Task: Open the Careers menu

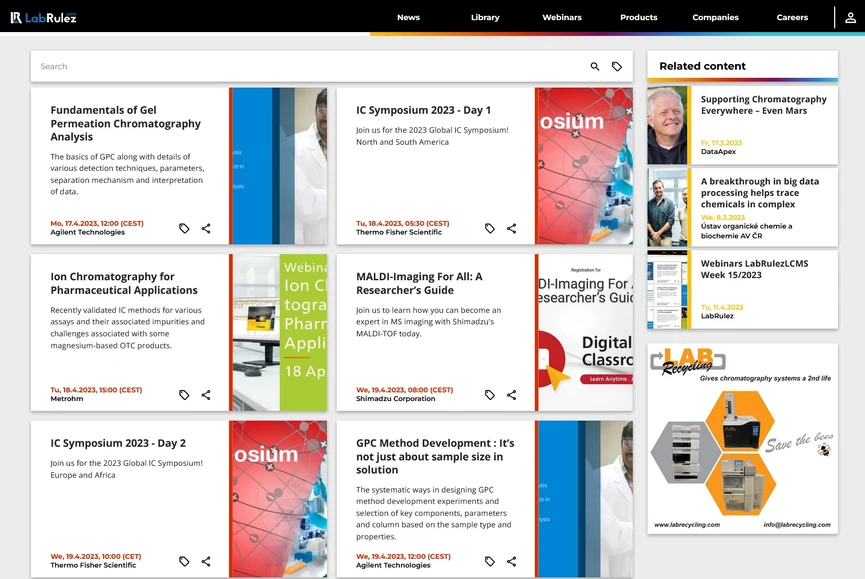Action: pyautogui.click(x=792, y=17)
